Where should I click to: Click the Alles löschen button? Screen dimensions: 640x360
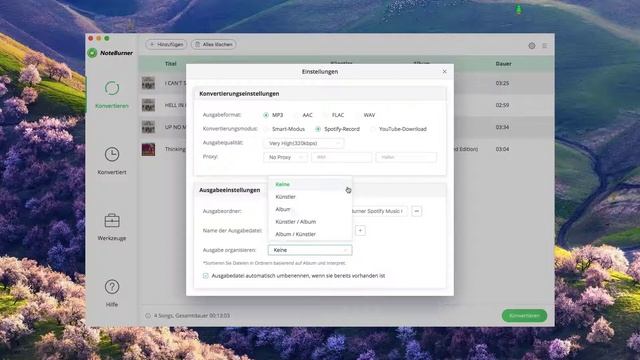213,44
